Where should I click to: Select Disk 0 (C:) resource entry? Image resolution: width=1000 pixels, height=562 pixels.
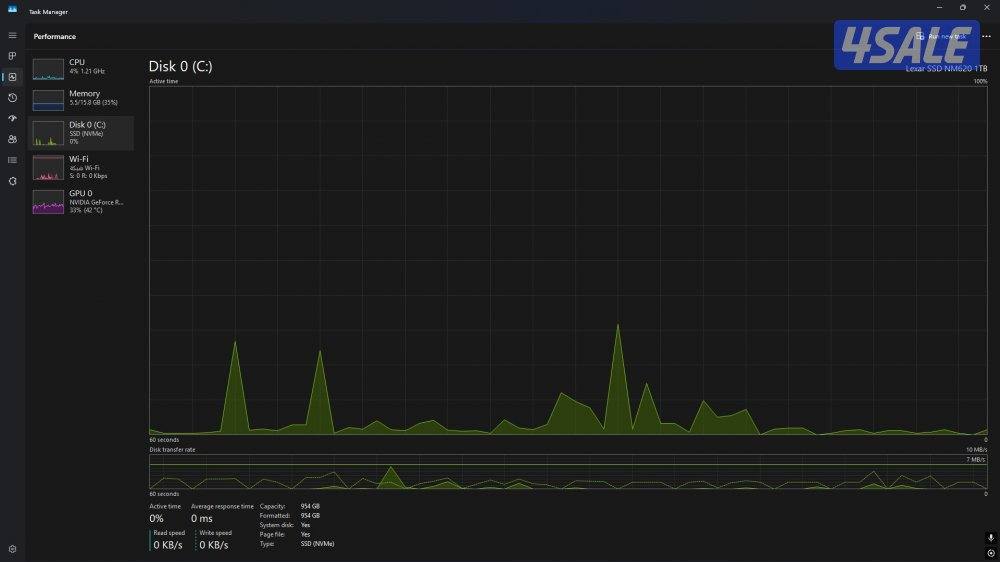80,132
